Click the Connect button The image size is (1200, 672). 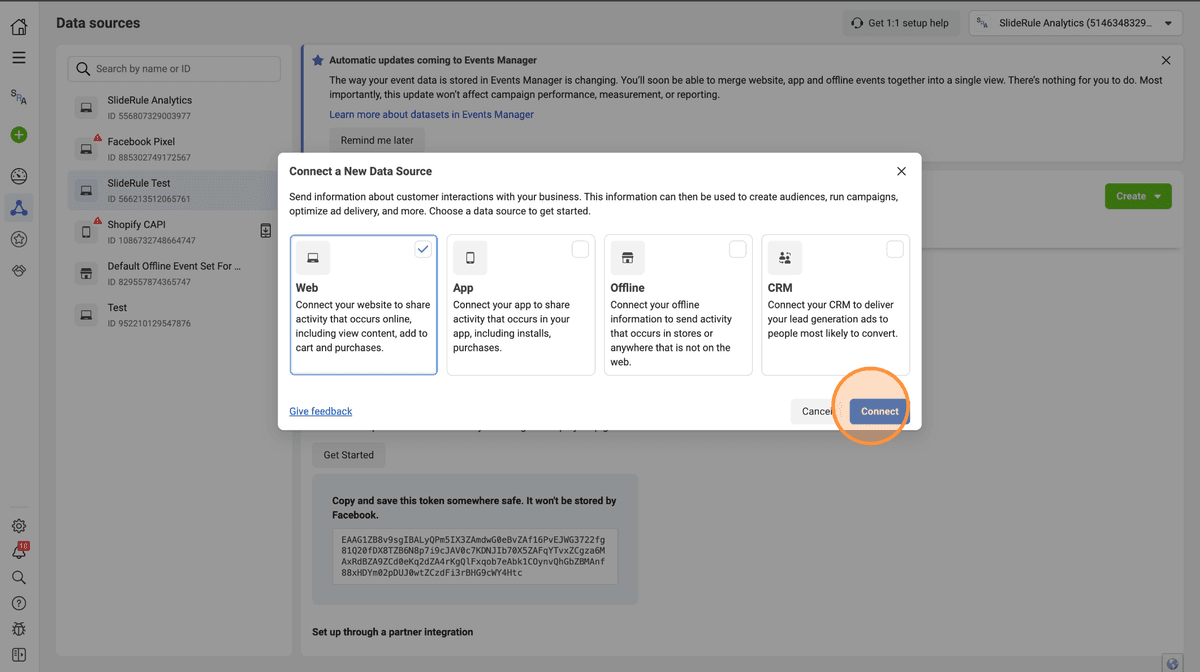click(879, 411)
